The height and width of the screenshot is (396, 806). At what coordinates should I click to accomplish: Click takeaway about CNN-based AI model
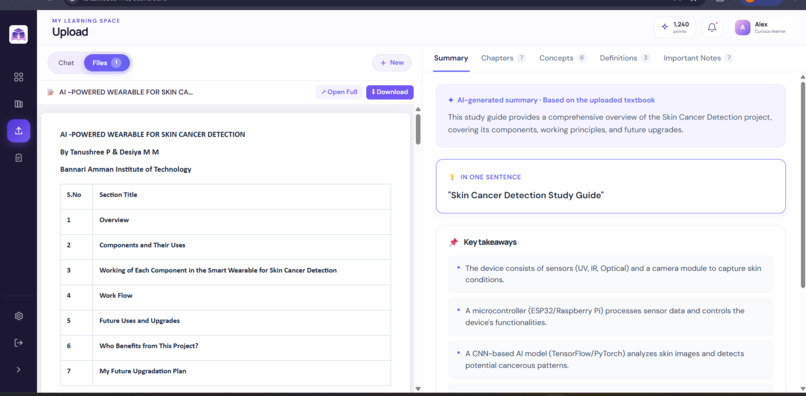click(x=611, y=360)
